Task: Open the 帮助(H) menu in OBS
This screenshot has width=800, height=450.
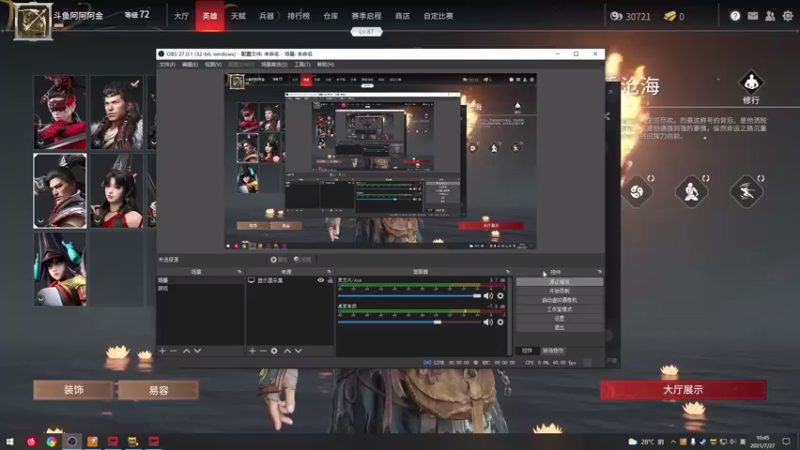Action: tap(326, 65)
